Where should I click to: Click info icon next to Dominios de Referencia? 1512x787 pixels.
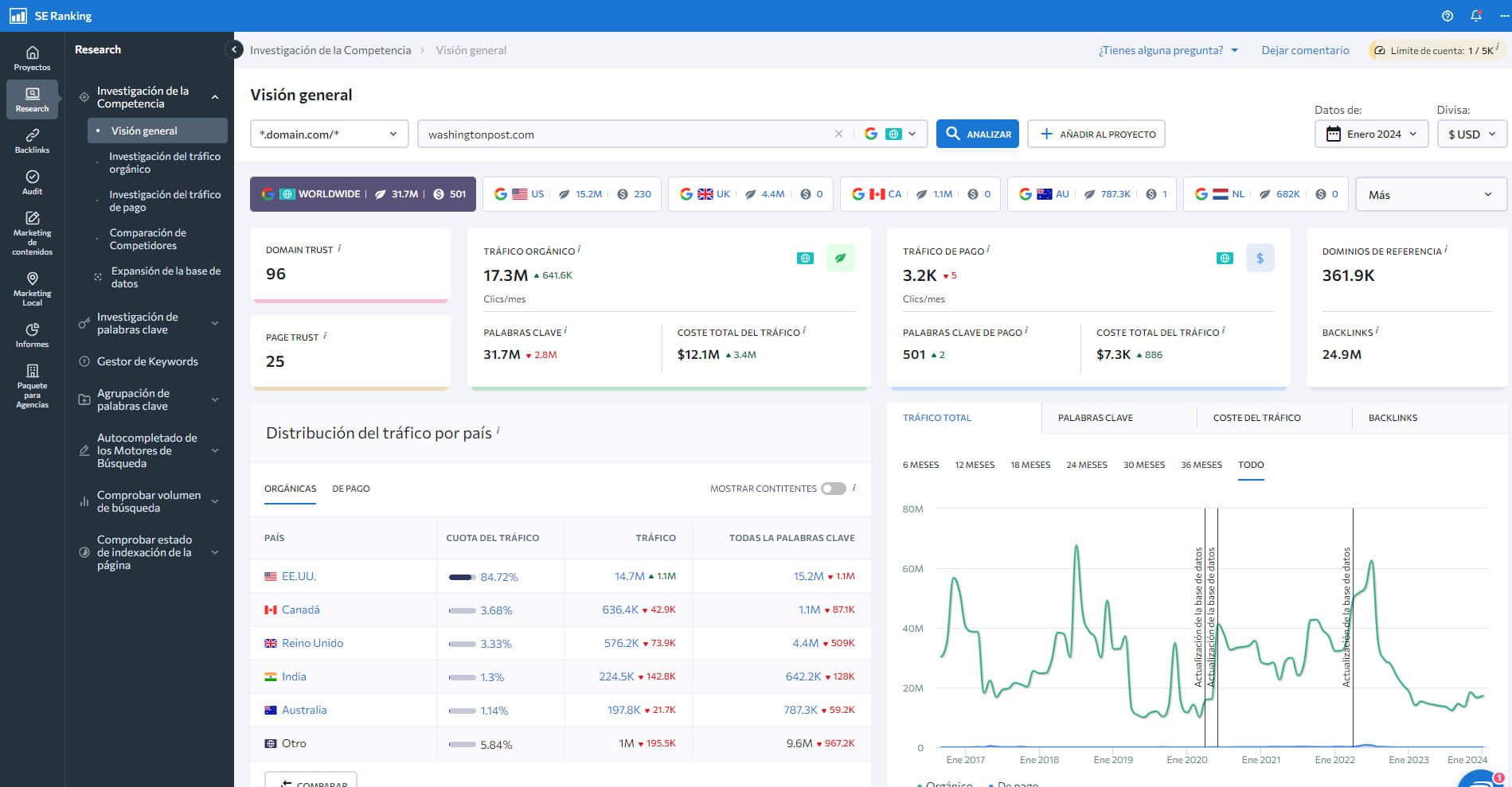tap(1446, 249)
